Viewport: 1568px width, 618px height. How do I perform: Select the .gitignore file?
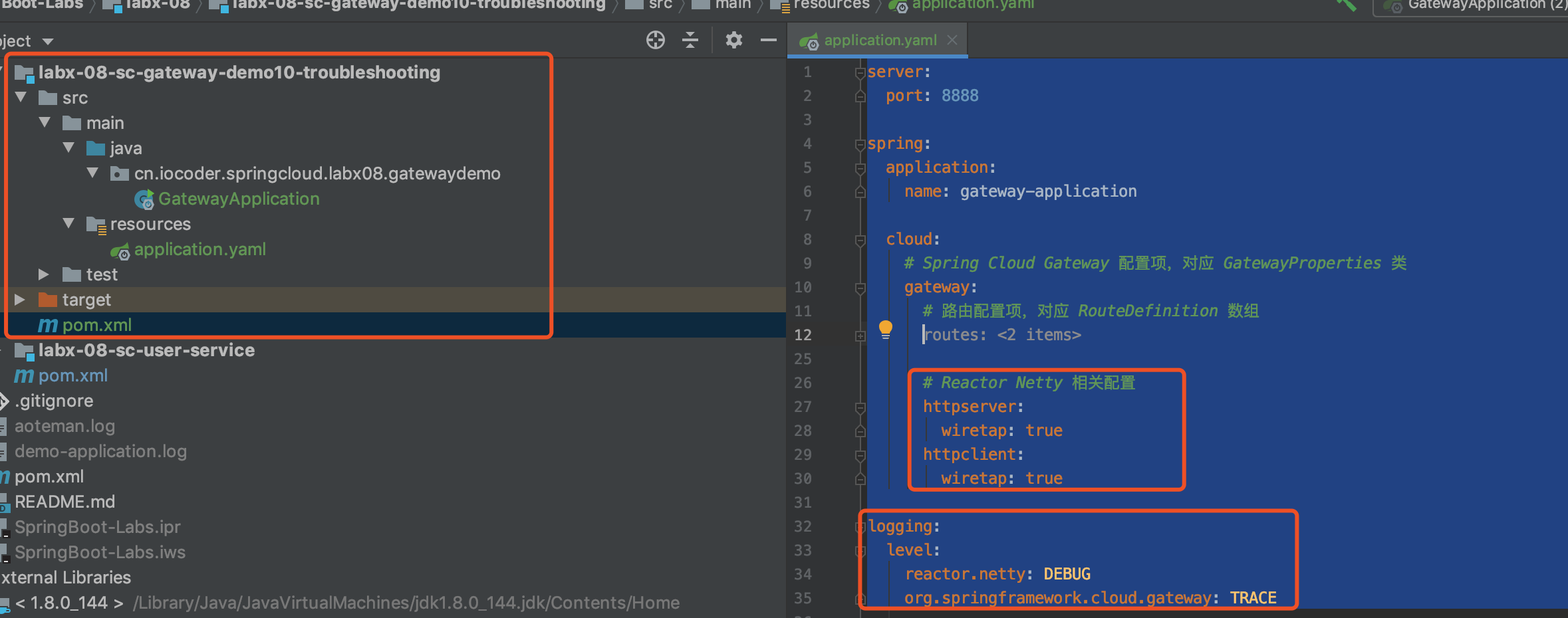(x=54, y=401)
